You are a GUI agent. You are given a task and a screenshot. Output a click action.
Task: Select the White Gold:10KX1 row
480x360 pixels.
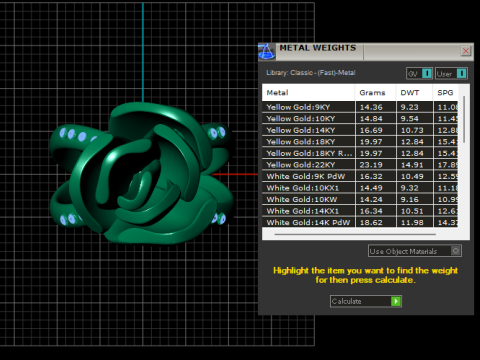coord(360,188)
